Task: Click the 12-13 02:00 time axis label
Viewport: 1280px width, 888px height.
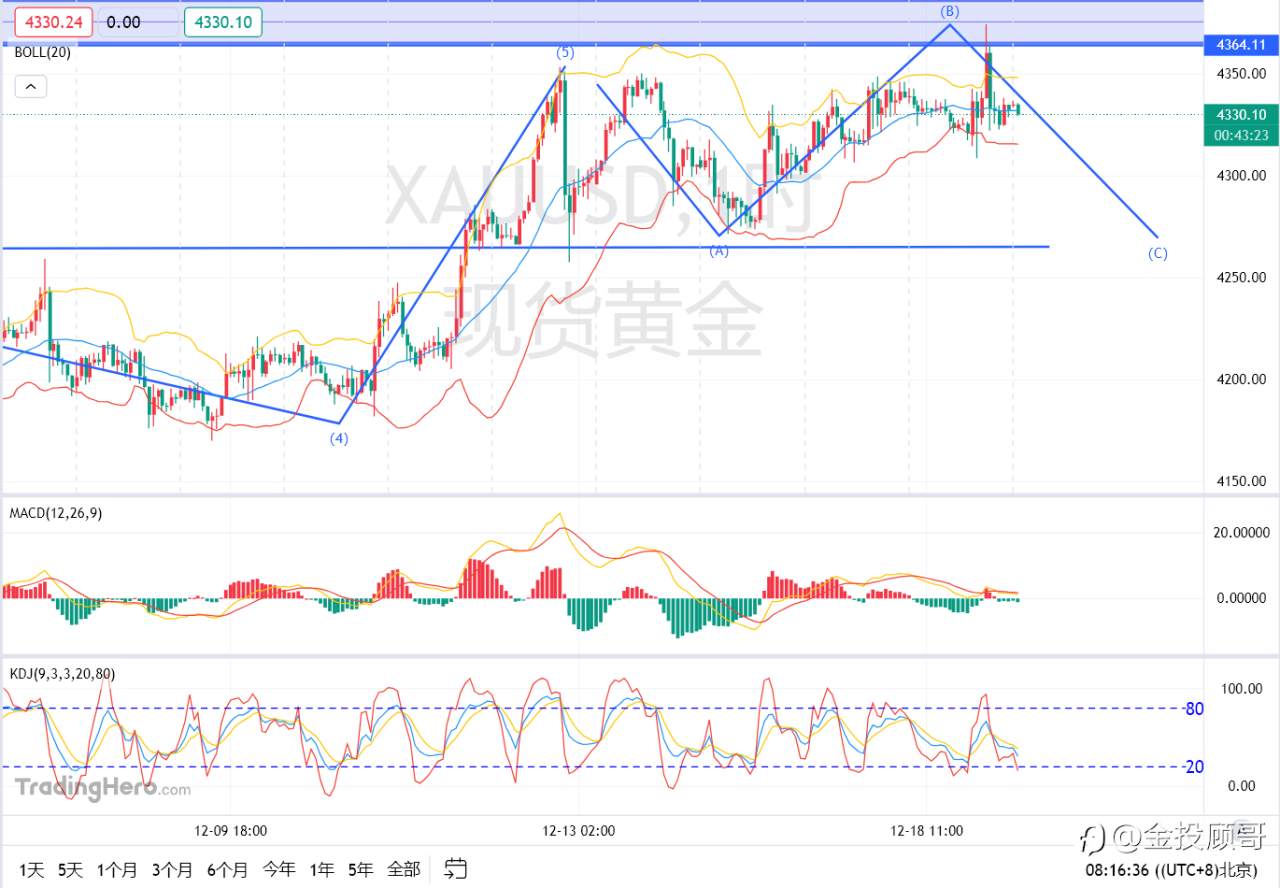Action: click(577, 830)
